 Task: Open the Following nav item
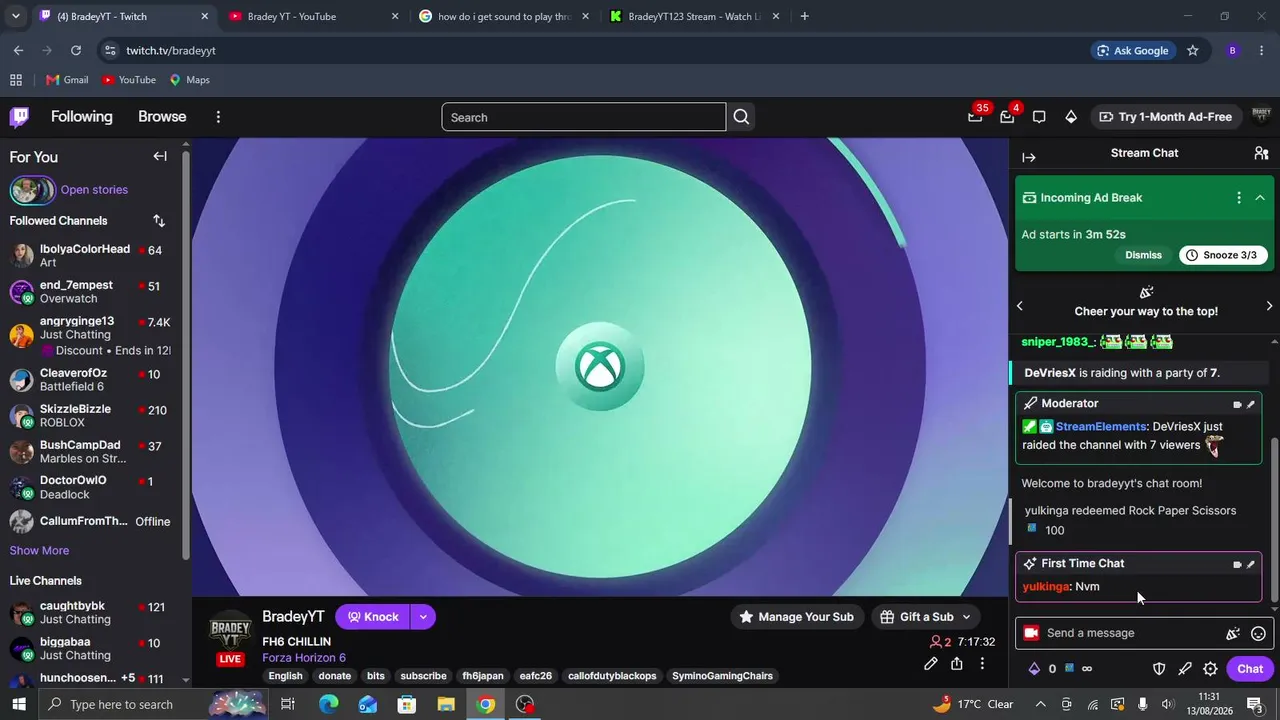pos(82,117)
